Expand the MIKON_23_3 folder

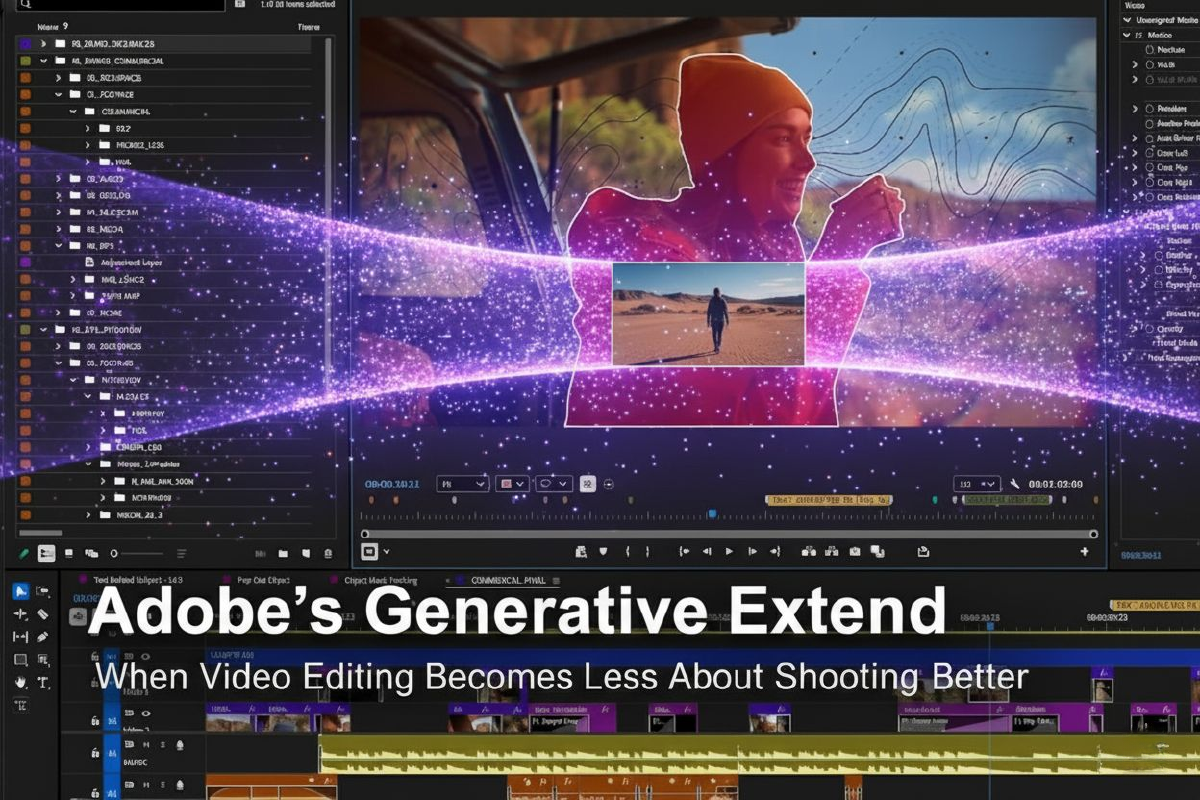[x=88, y=515]
